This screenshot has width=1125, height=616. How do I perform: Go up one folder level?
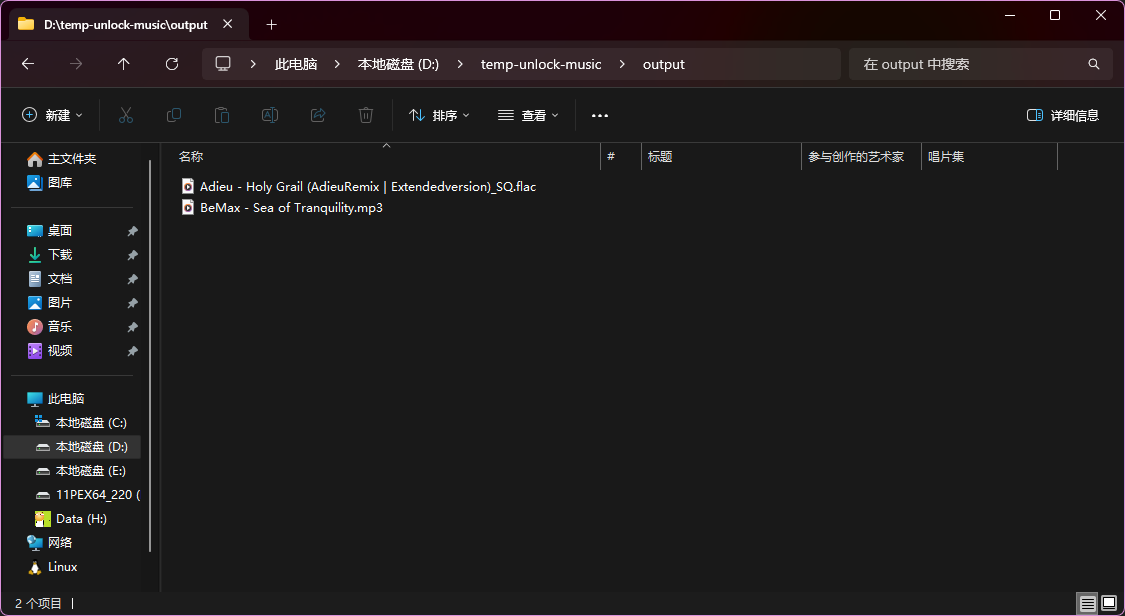coord(124,64)
